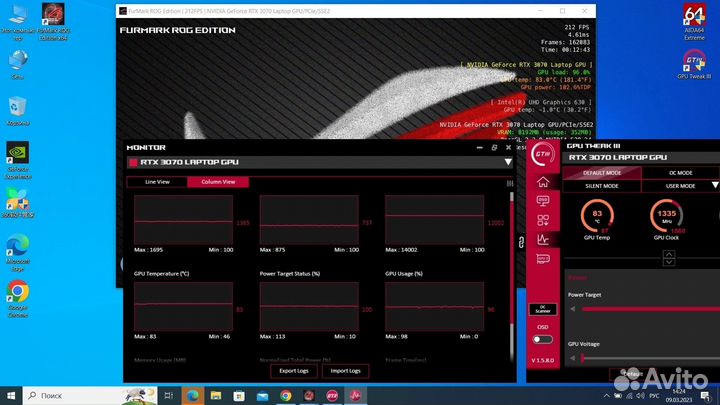This screenshot has width=720, height=405.
Task: Open File Explorer from taskbar
Action: pyautogui.click(x=216, y=395)
